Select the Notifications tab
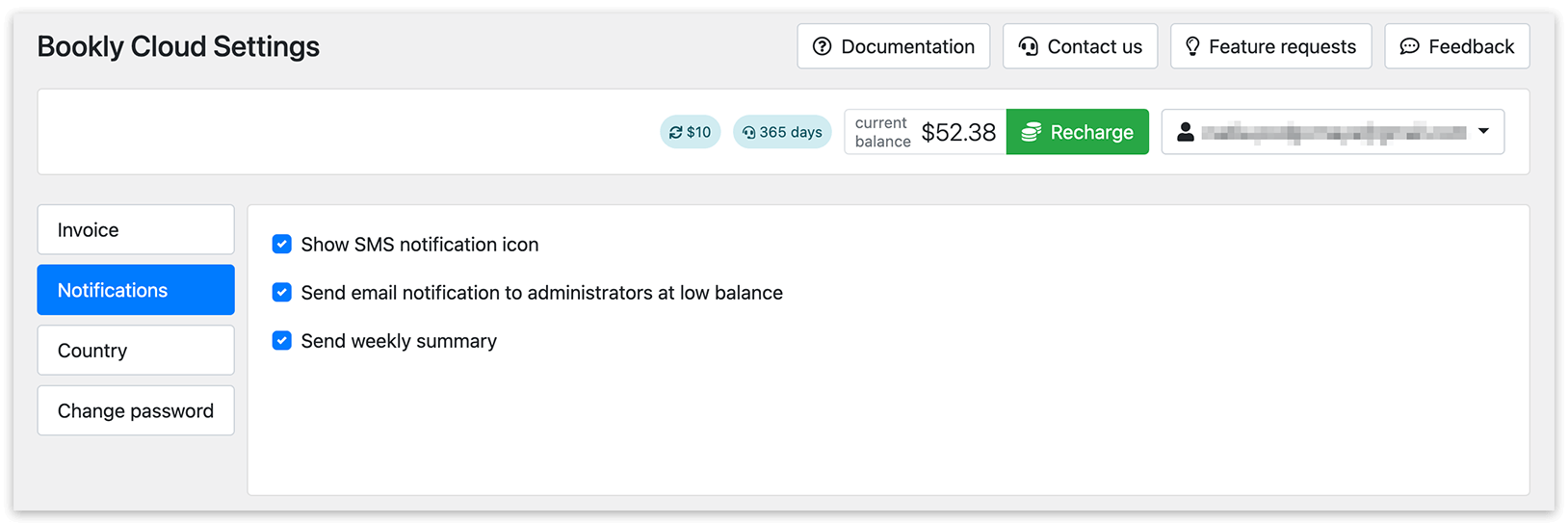 (136, 290)
